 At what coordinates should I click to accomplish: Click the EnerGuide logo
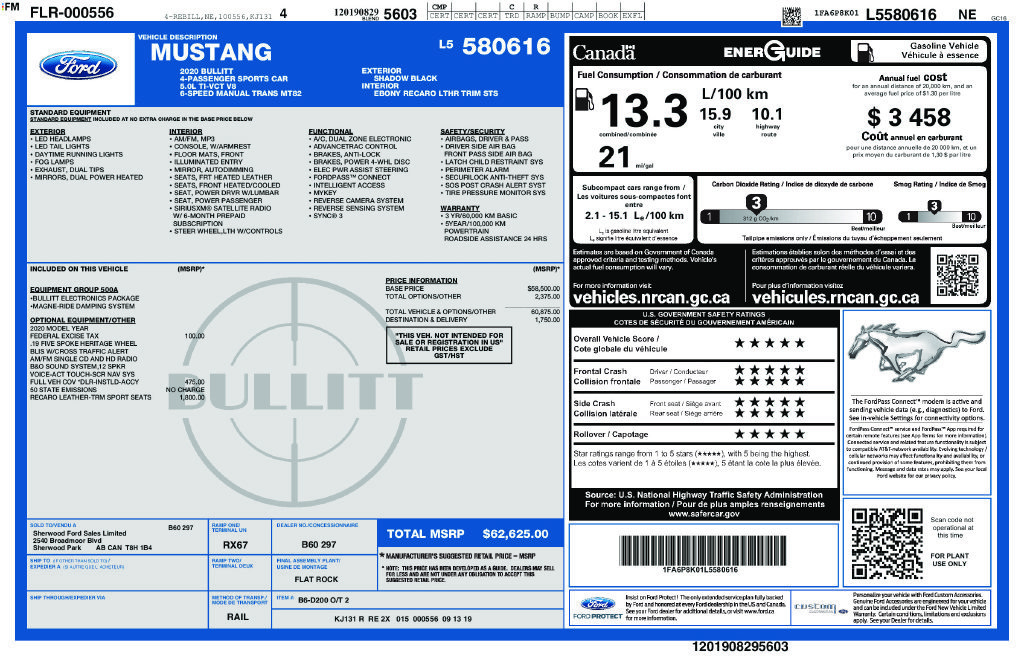(772, 52)
